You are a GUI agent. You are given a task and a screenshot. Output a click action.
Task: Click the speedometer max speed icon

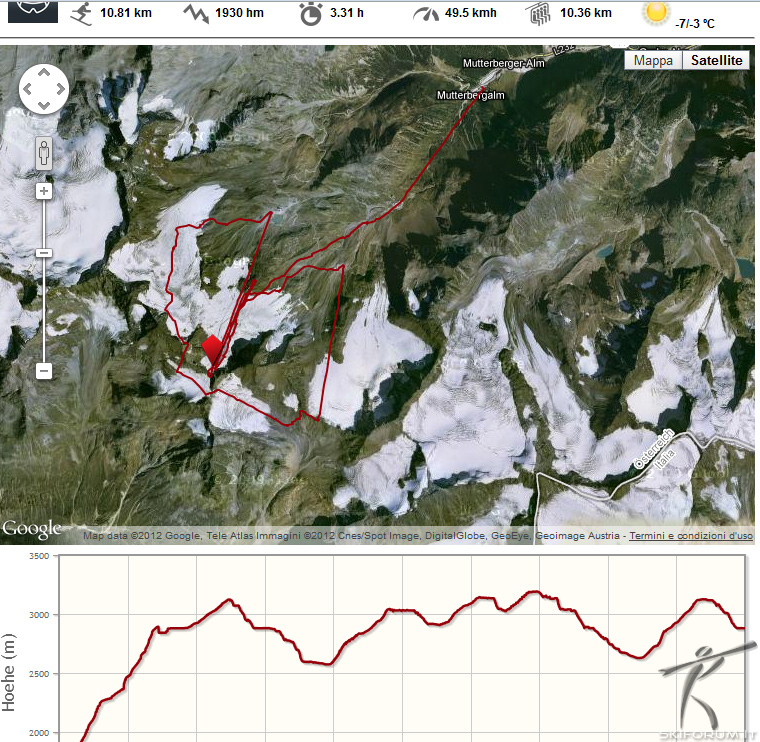coord(426,14)
